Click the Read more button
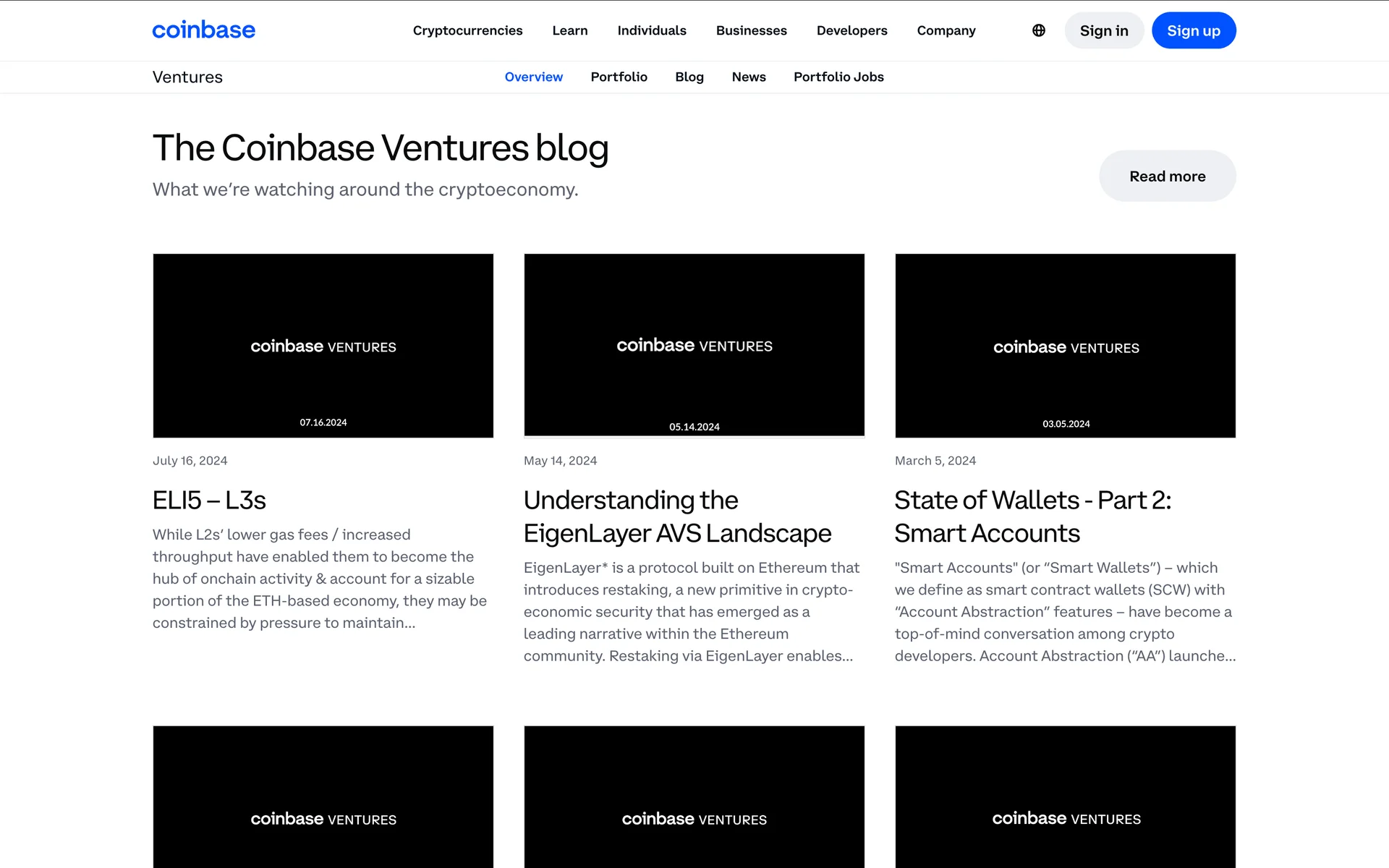 (x=1167, y=176)
